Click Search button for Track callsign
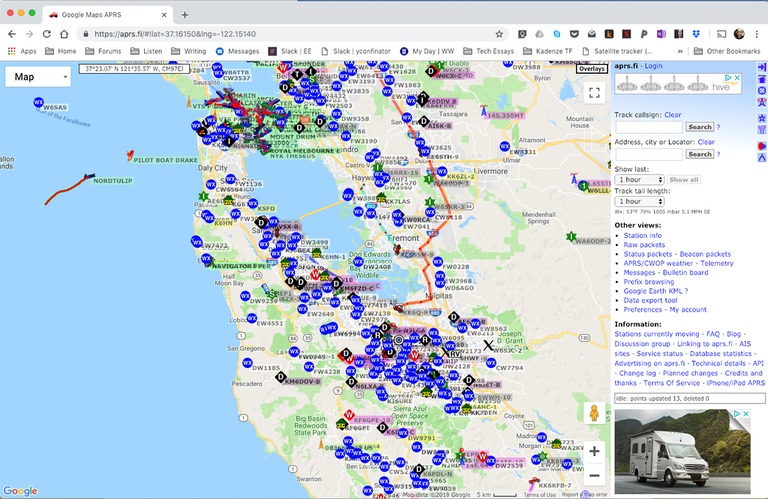The width and height of the screenshot is (768, 499). tap(699, 127)
